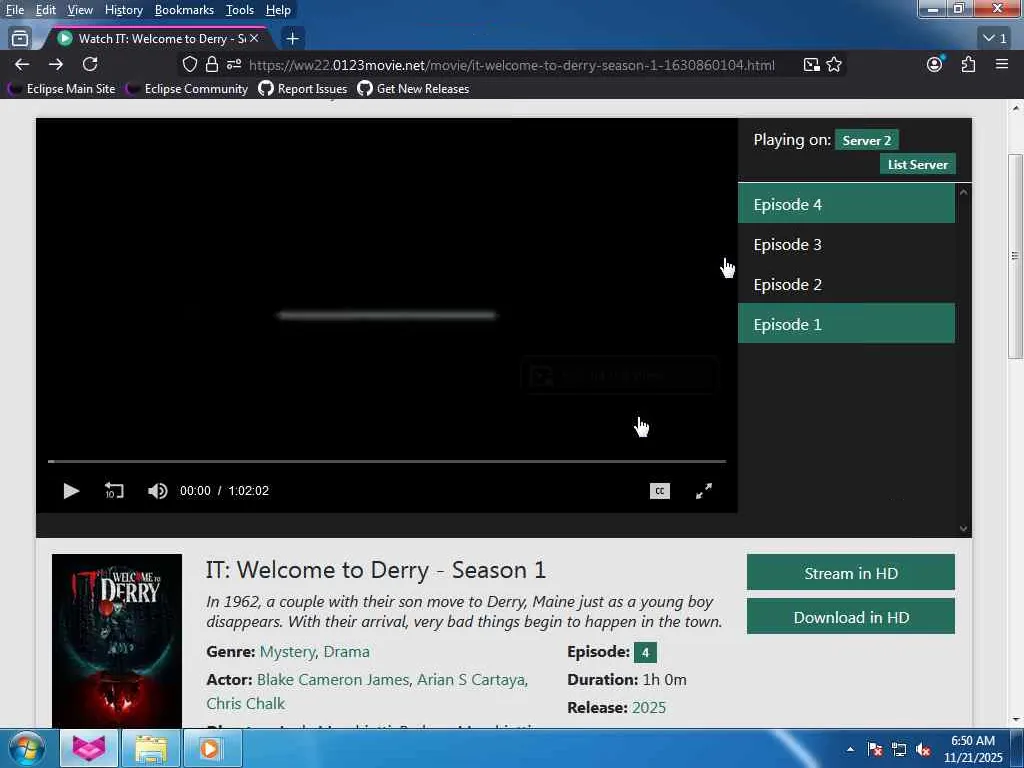Image resolution: width=1024 pixels, height=768 pixels.
Task: Close the Watch IT: Welcome to Derry tab
Action: click(254, 39)
